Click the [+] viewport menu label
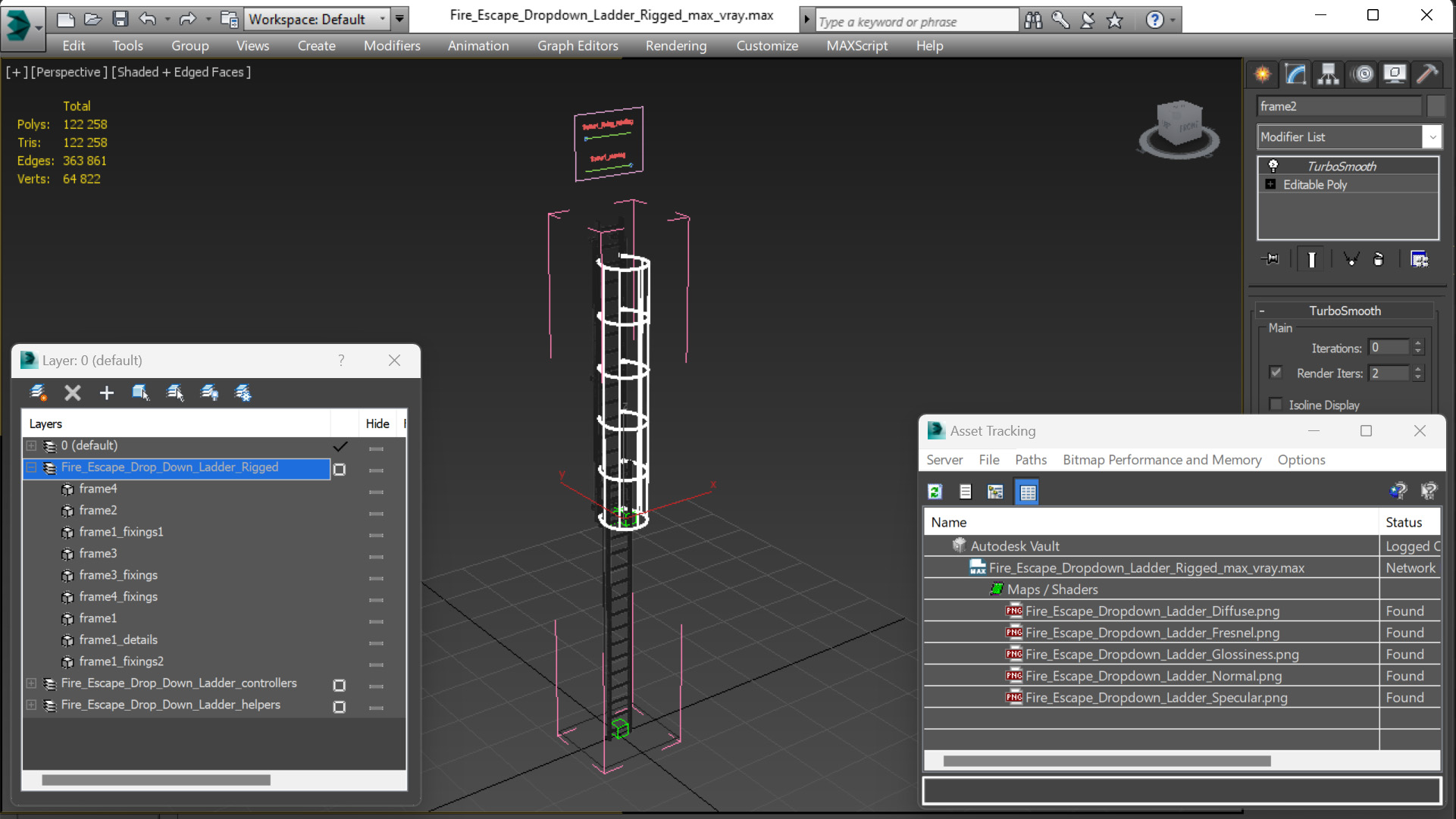Image resolution: width=1456 pixels, height=819 pixels. 17,72
